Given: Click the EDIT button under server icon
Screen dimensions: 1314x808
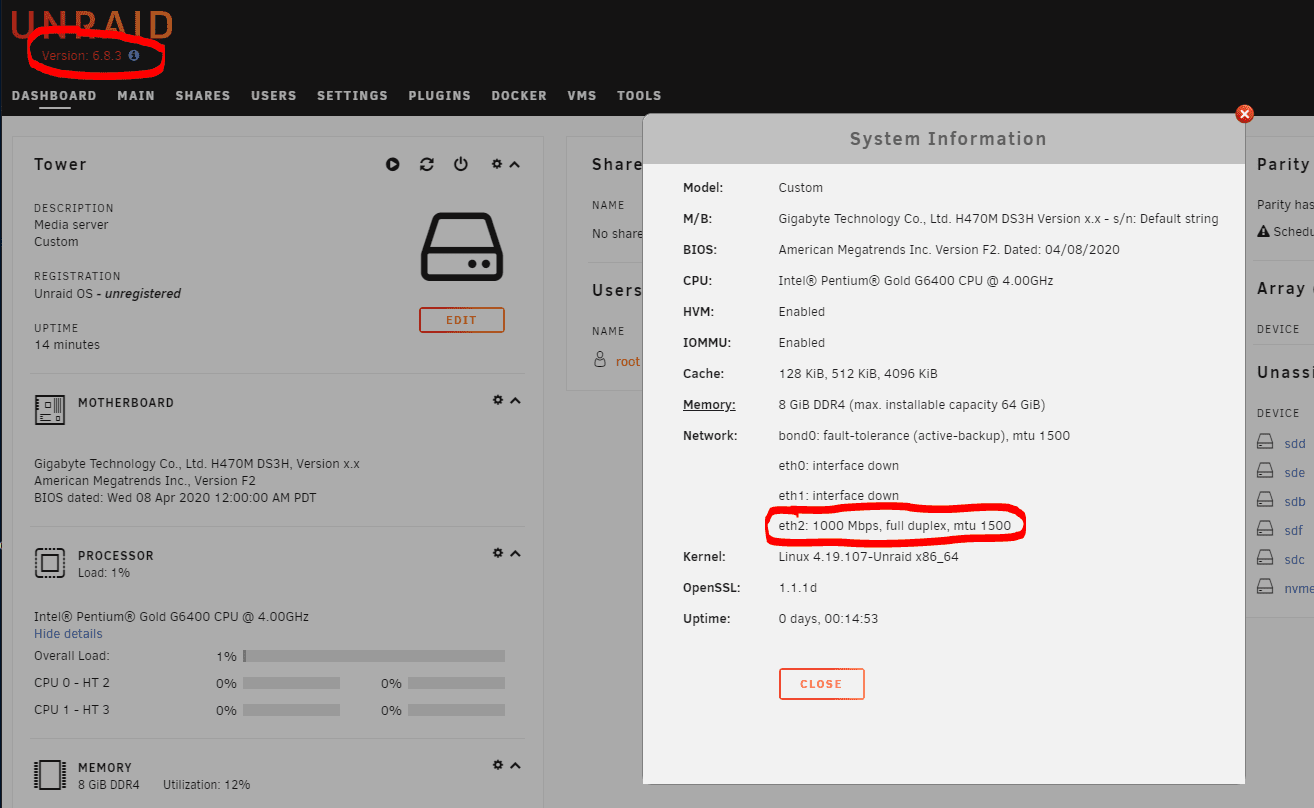Looking at the screenshot, I should tap(461, 320).
